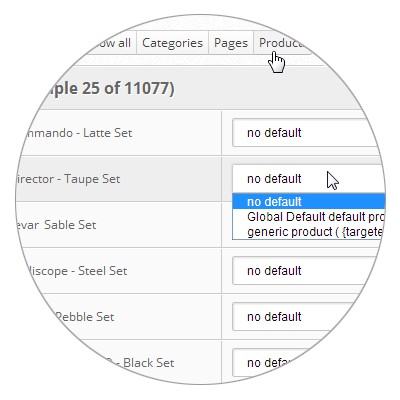The image size is (400, 400).
Task: Select the Sable Set product name
Action: [56, 225]
